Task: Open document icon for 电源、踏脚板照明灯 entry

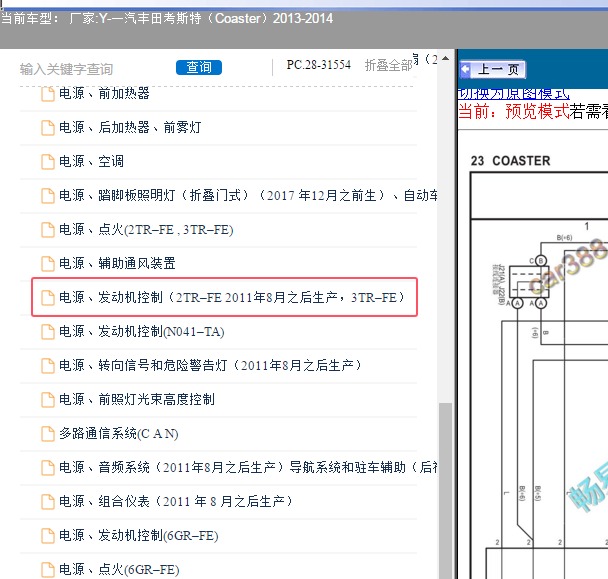Action: (48, 196)
